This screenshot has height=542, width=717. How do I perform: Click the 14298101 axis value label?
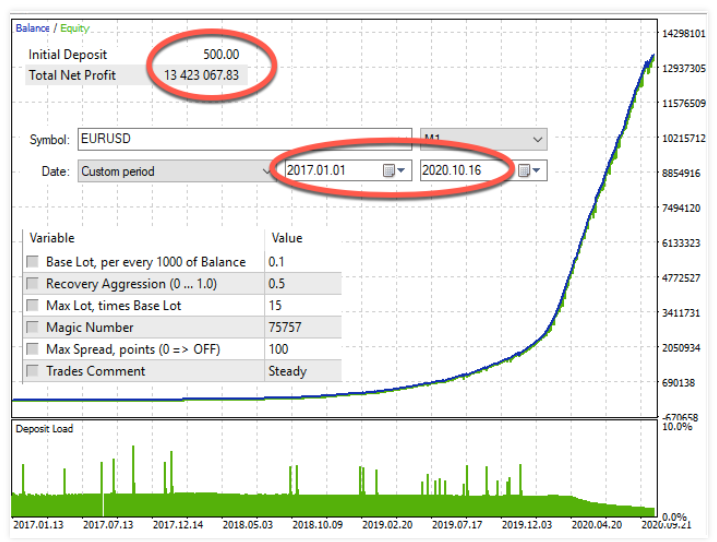684,33
